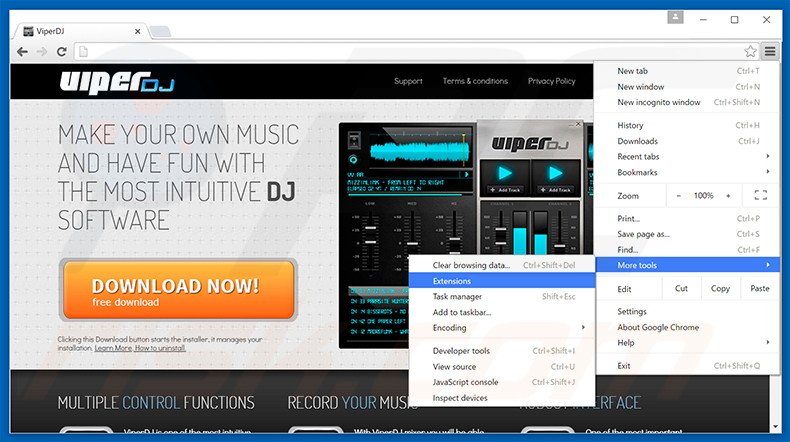Expand More tools submenu
The width and height of the screenshot is (790, 442).
(687, 265)
